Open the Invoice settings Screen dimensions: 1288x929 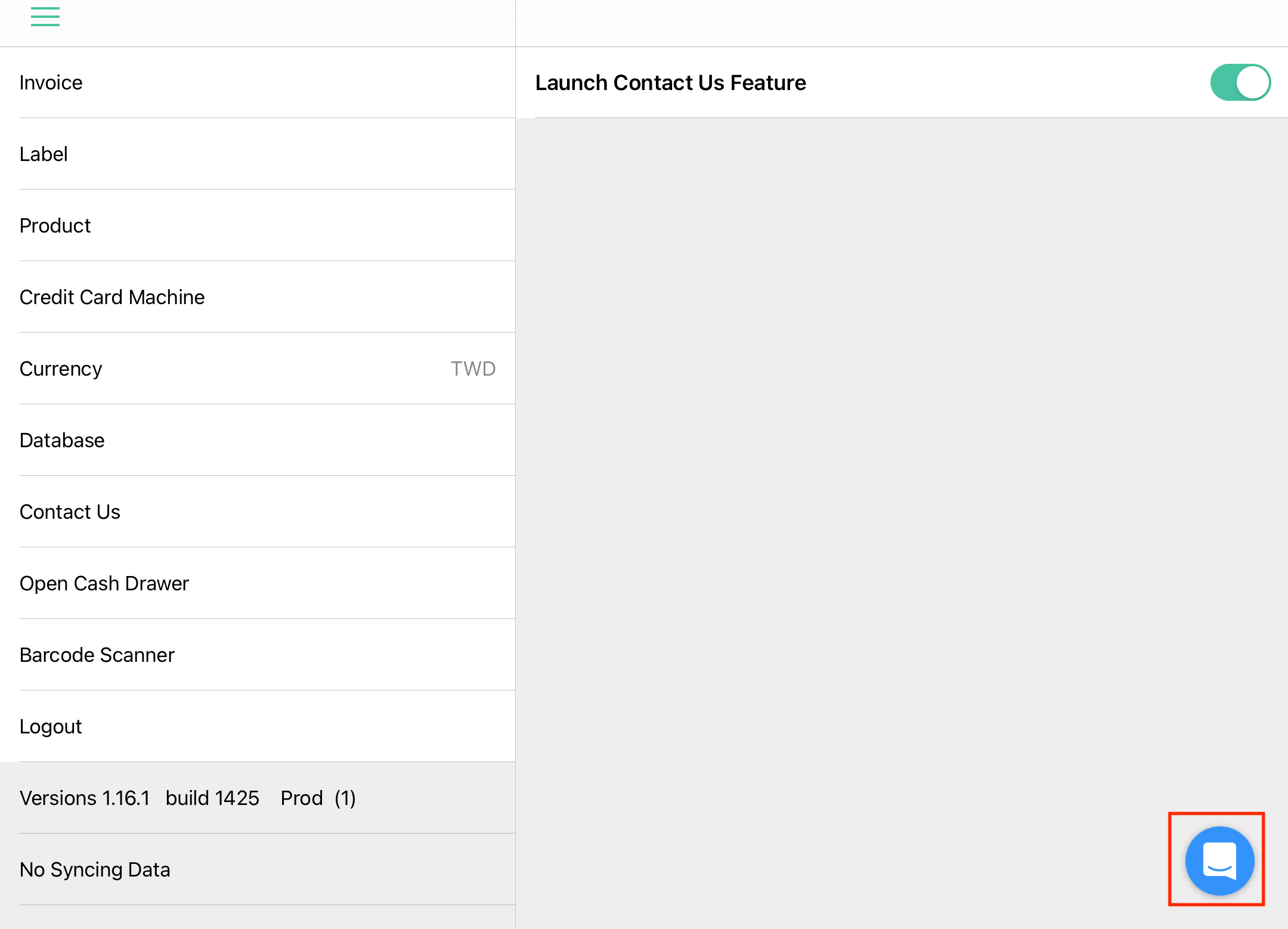[x=258, y=82]
